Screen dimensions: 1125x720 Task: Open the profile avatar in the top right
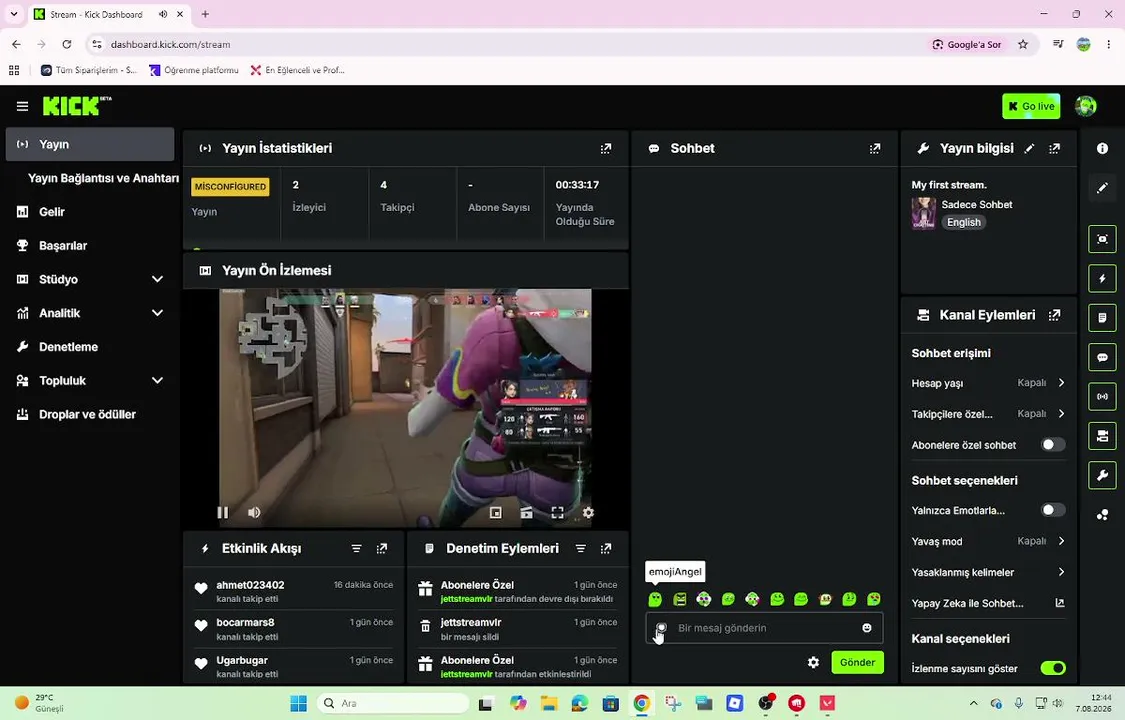point(1086,106)
